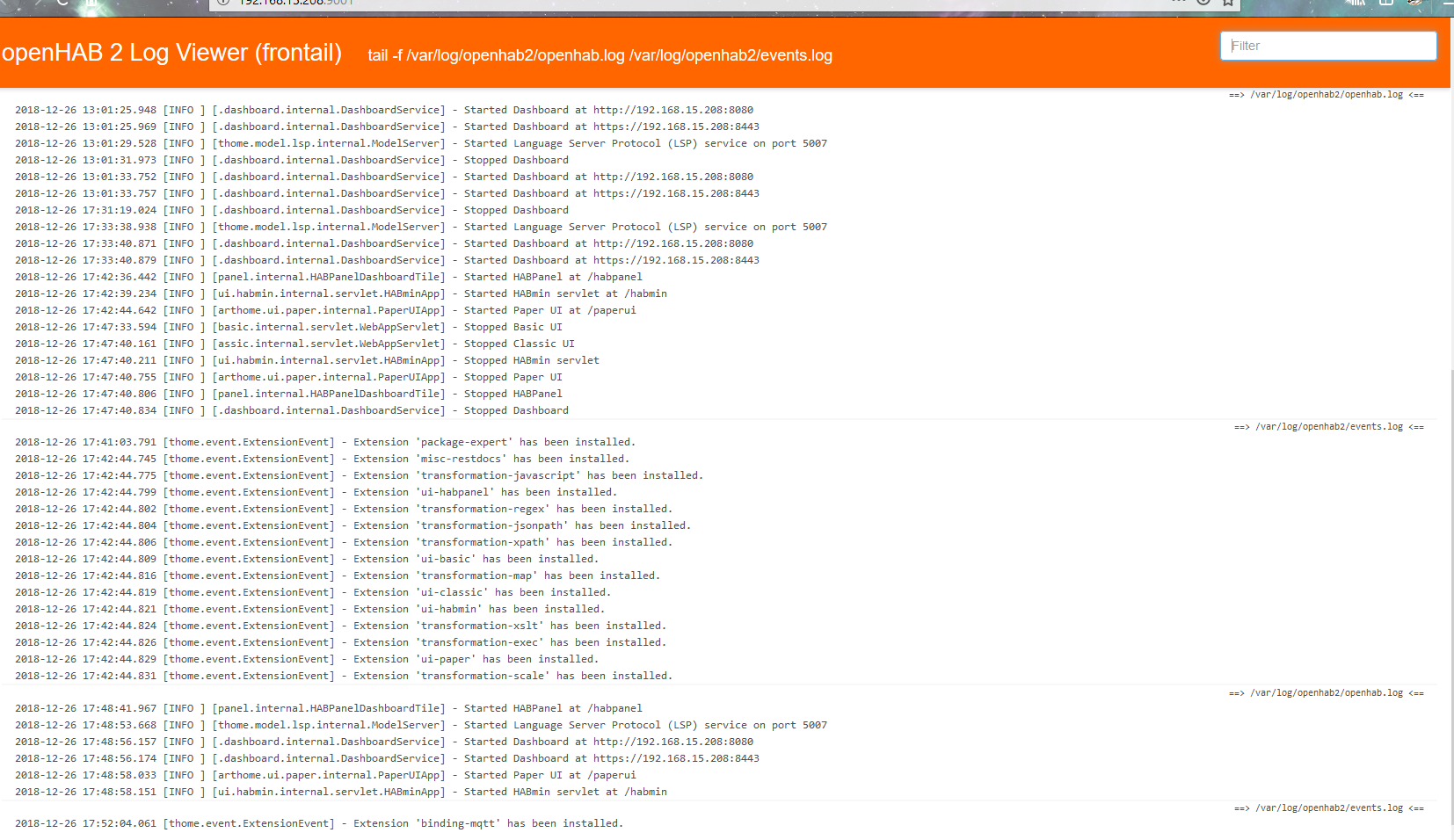Select the 'transformation-exec' extension event line

(x=340, y=642)
